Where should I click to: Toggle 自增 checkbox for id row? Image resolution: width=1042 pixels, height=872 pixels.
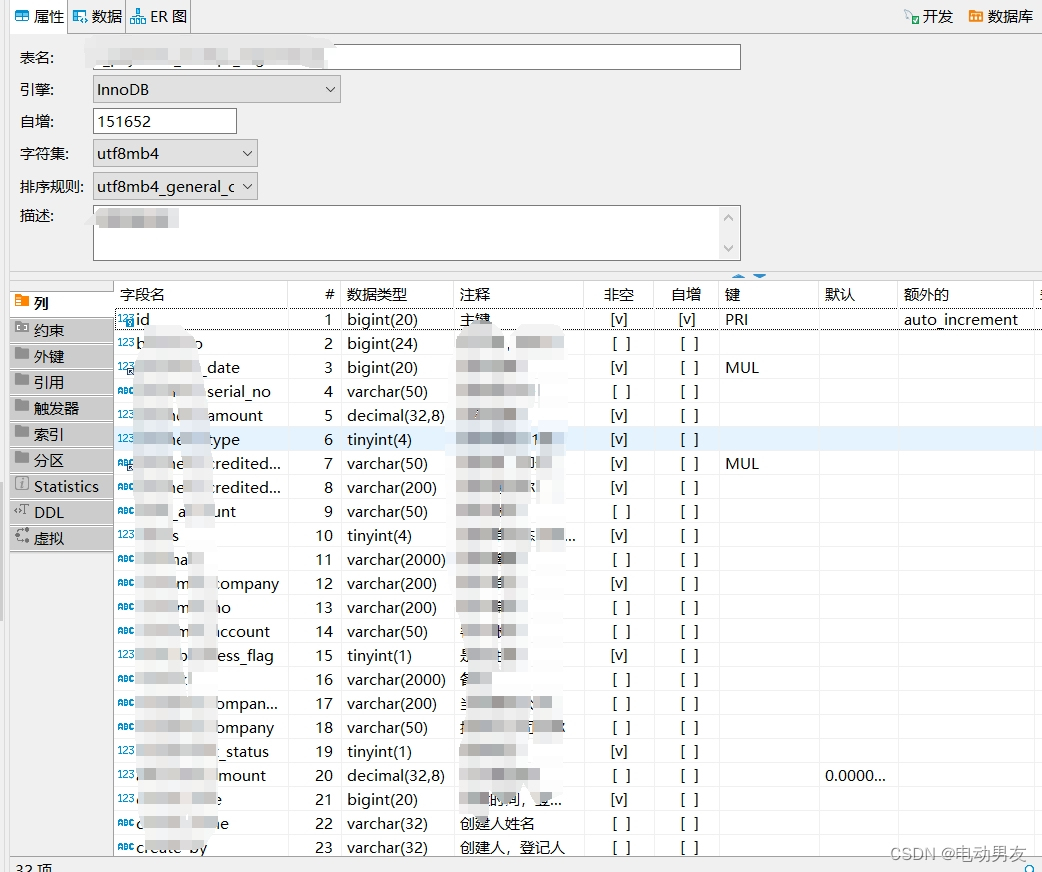coord(687,320)
